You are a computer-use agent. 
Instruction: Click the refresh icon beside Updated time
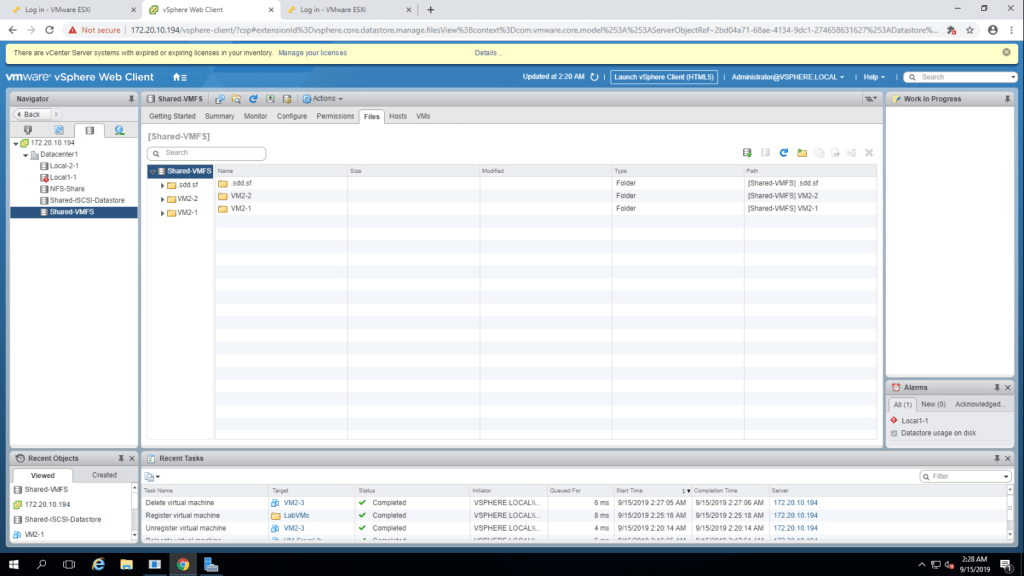(594, 77)
